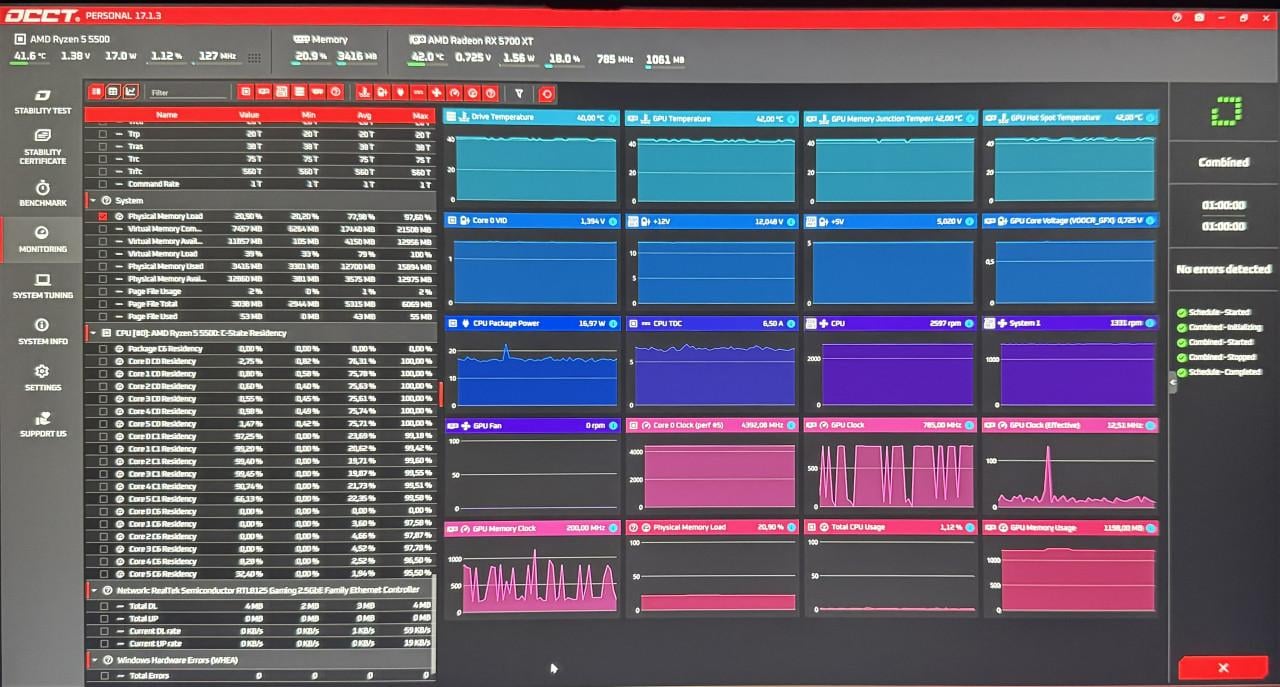Go to the Benchmark page
The image size is (1280, 687).
[x=42, y=194]
